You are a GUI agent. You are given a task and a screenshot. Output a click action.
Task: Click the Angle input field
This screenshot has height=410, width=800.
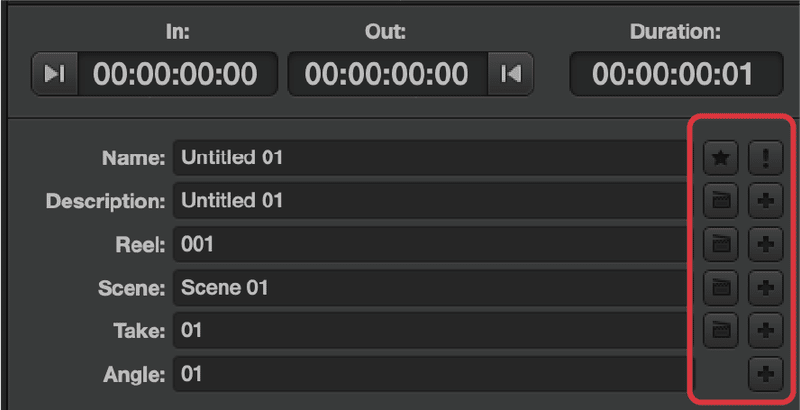(434, 374)
